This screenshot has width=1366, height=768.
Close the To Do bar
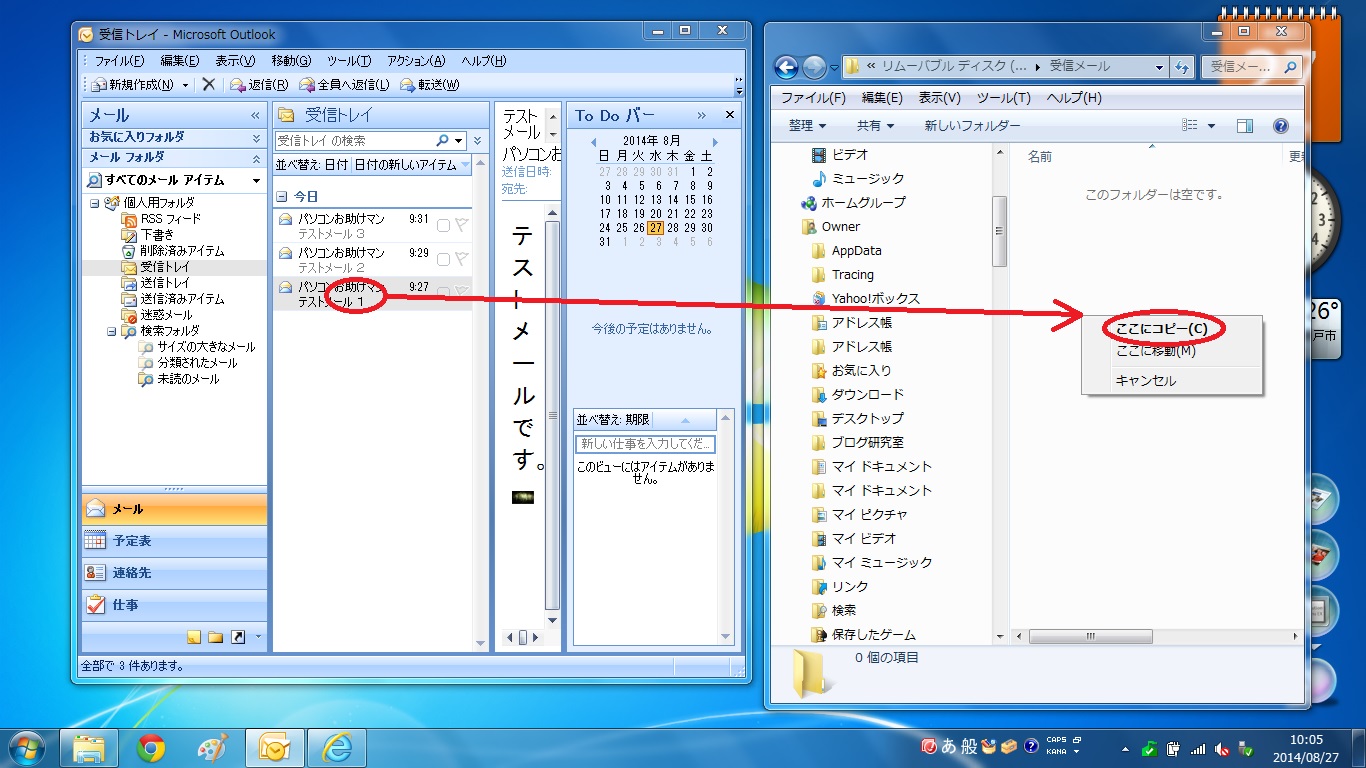[729, 116]
